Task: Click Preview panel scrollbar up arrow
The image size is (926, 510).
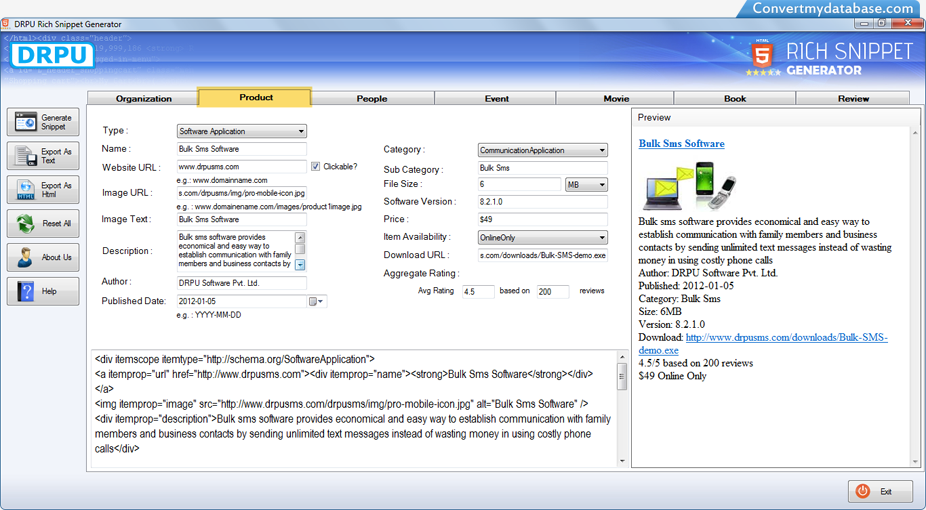Action: [915, 133]
